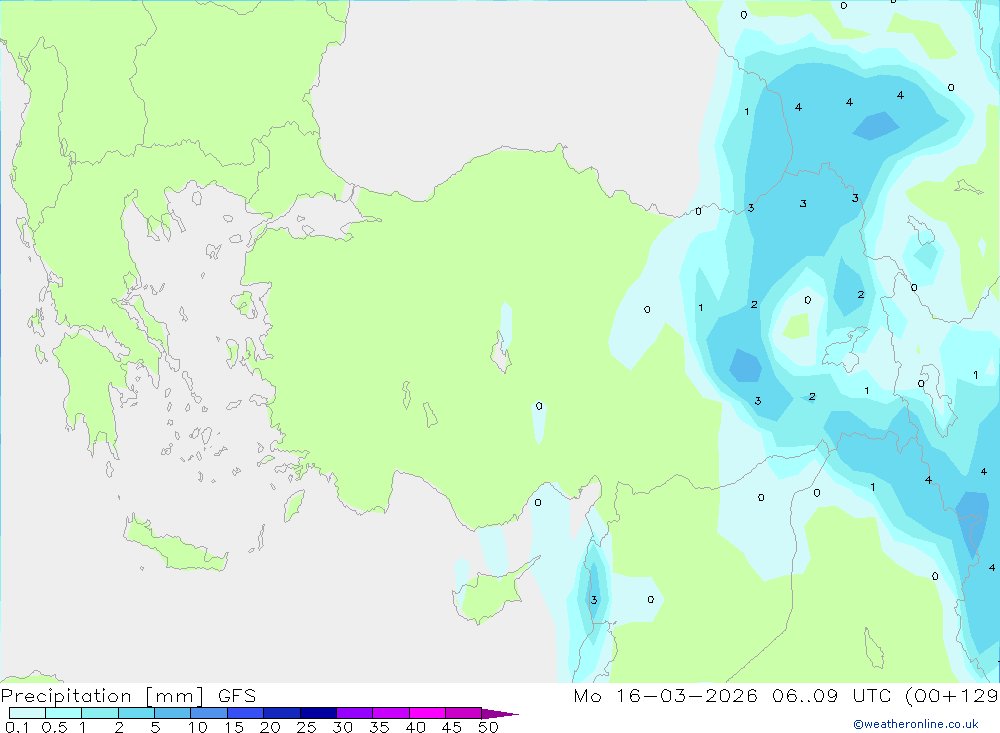This screenshot has height=733, width=1000.
Task: Click the legend label '0.5'
Action: point(55,727)
